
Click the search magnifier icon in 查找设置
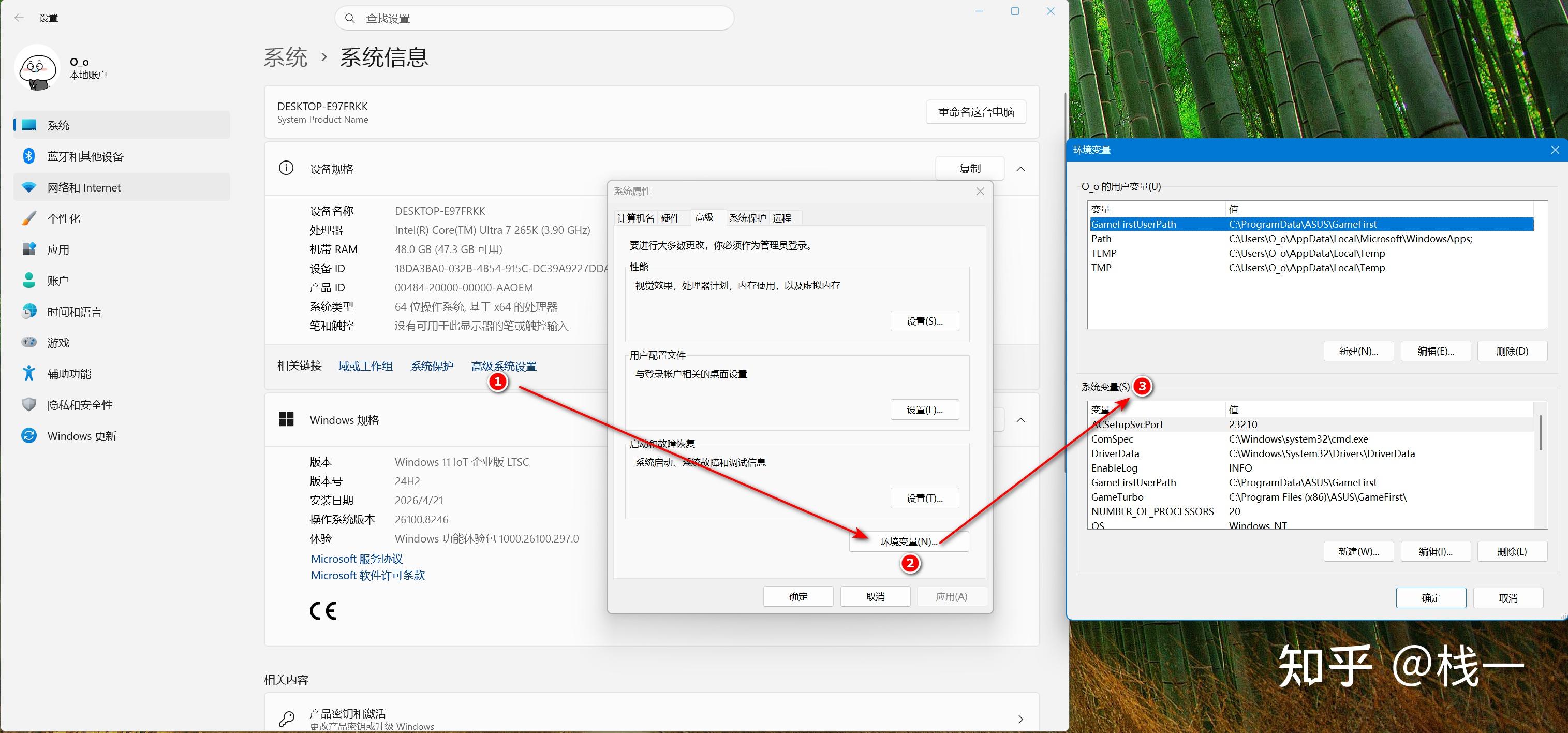pyautogui.click(x=350, y=18)
